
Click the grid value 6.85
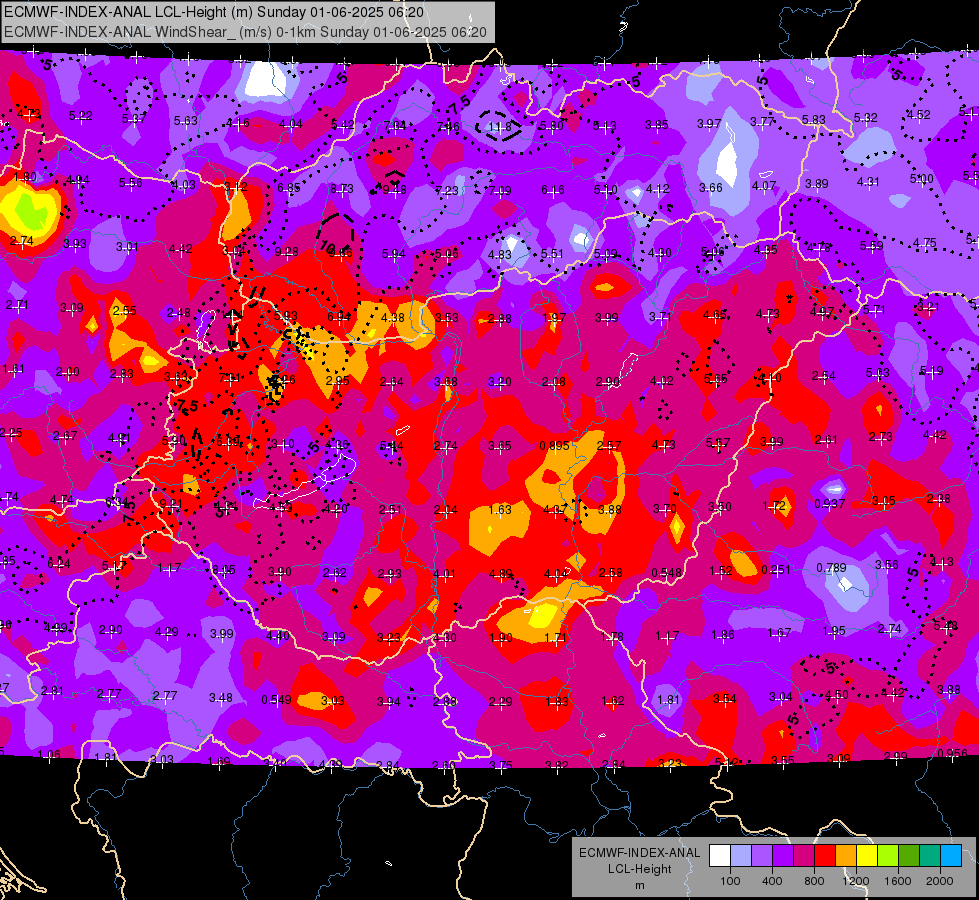click(x=289, y=188)
